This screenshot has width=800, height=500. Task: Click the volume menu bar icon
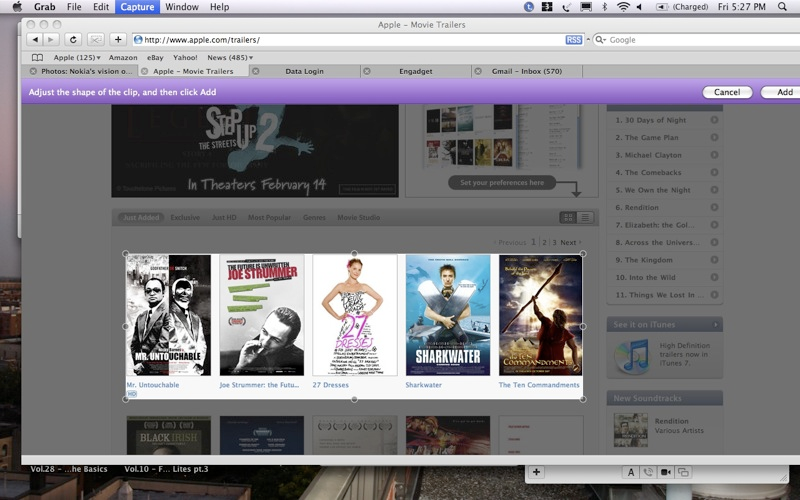[x=639, y=7]
